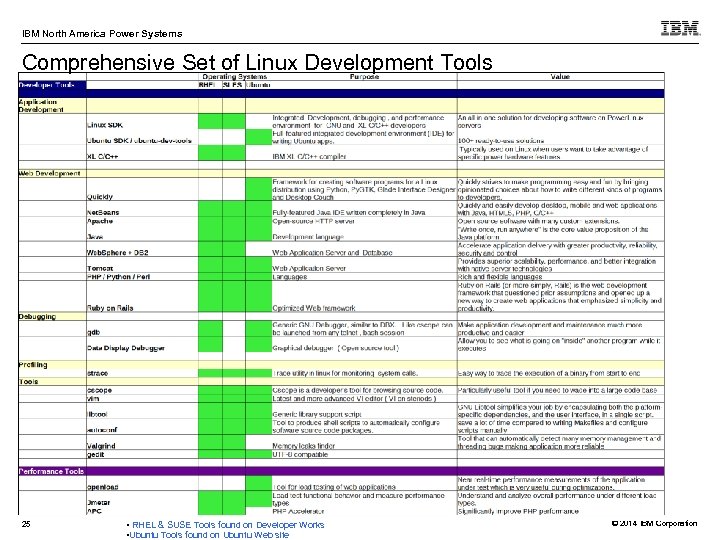Click the 'Ubuntu SDK / ubuntu-dev-tools' tool name
Image resolution: width=720 pixels, height=540 pixels.
(x=139, y=141)
